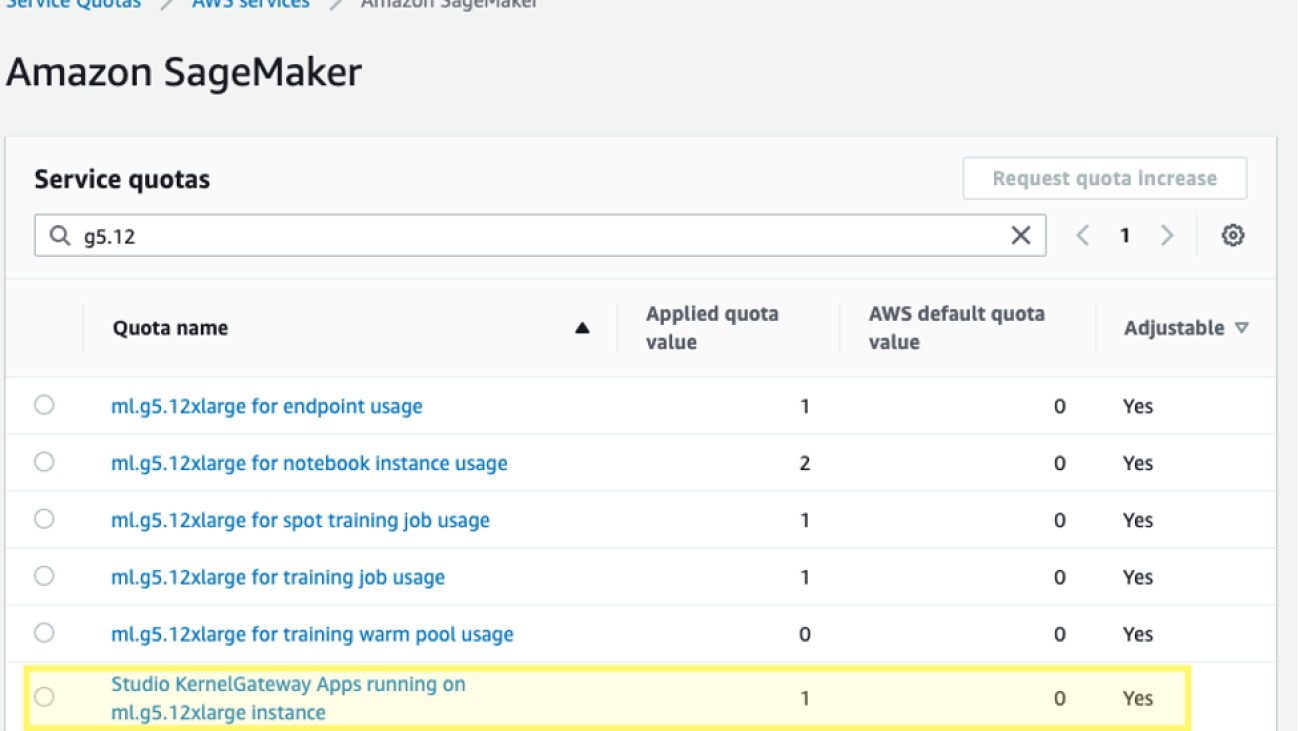This screenshot has height=731, width=1300.
Task: Select radio for spot training job usage
Action: [x=44, y=519]
